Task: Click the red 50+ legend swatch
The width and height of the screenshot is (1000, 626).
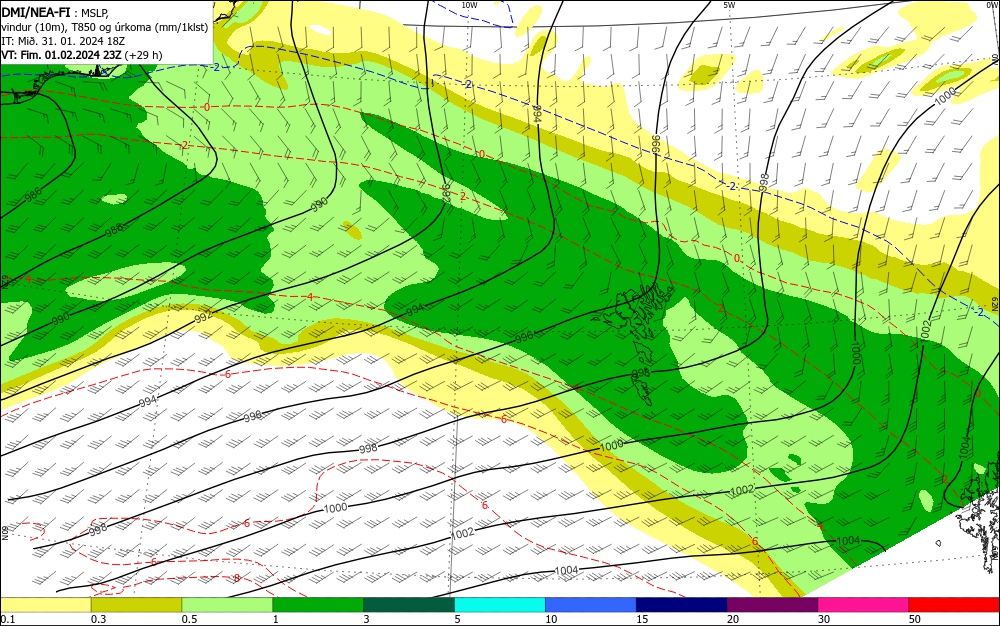Action: point(954,604)
